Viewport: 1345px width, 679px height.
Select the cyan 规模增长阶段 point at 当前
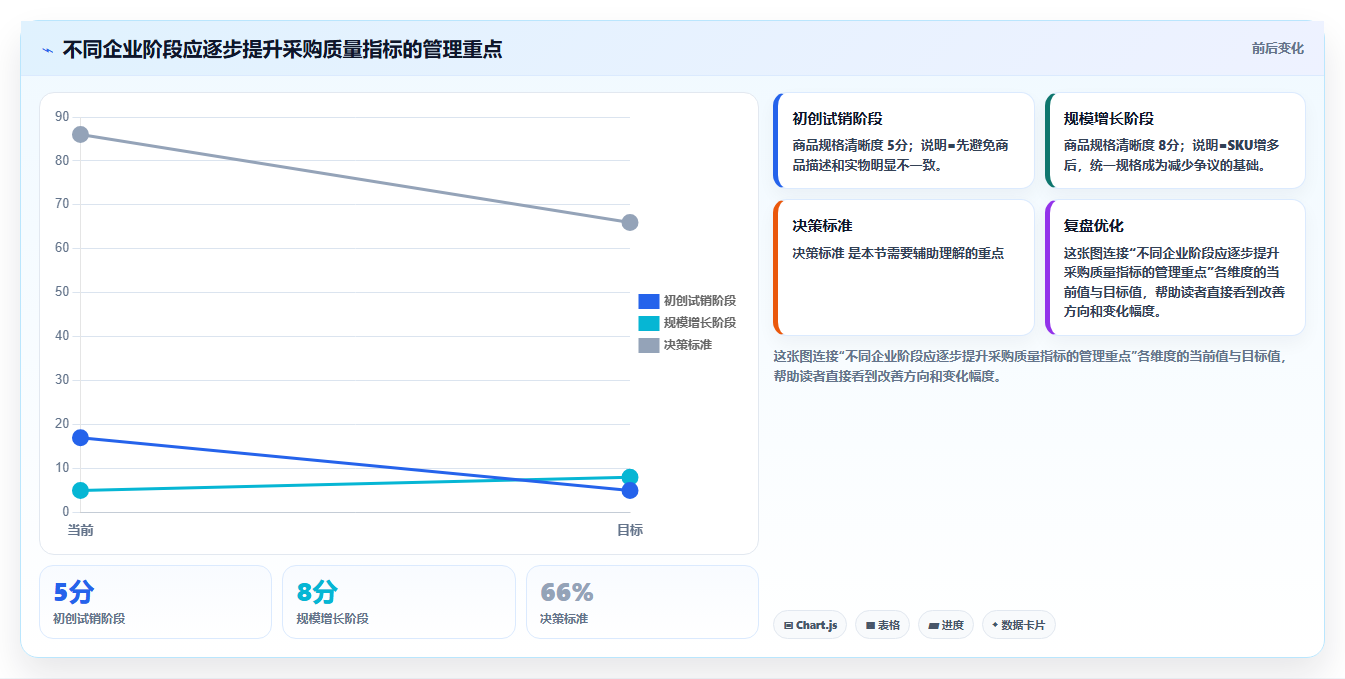80,490
